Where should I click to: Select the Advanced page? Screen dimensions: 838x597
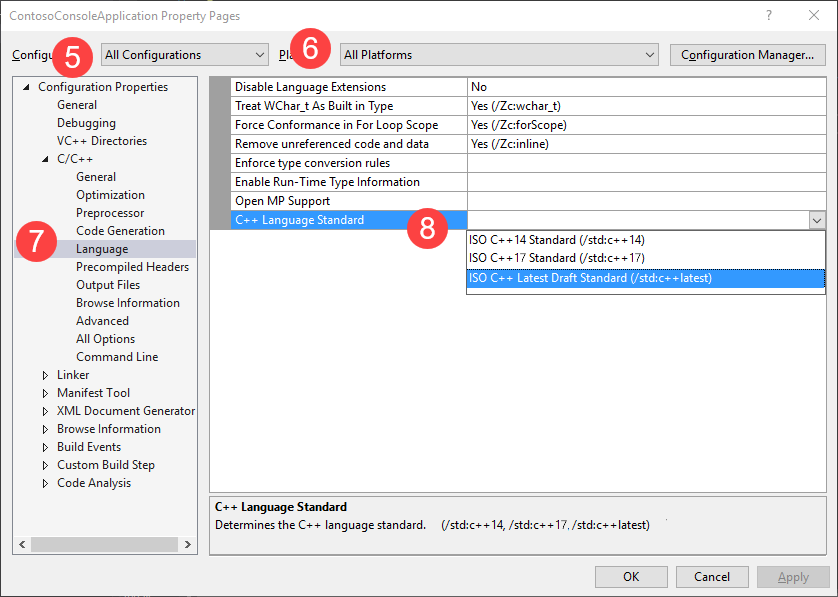102,321
